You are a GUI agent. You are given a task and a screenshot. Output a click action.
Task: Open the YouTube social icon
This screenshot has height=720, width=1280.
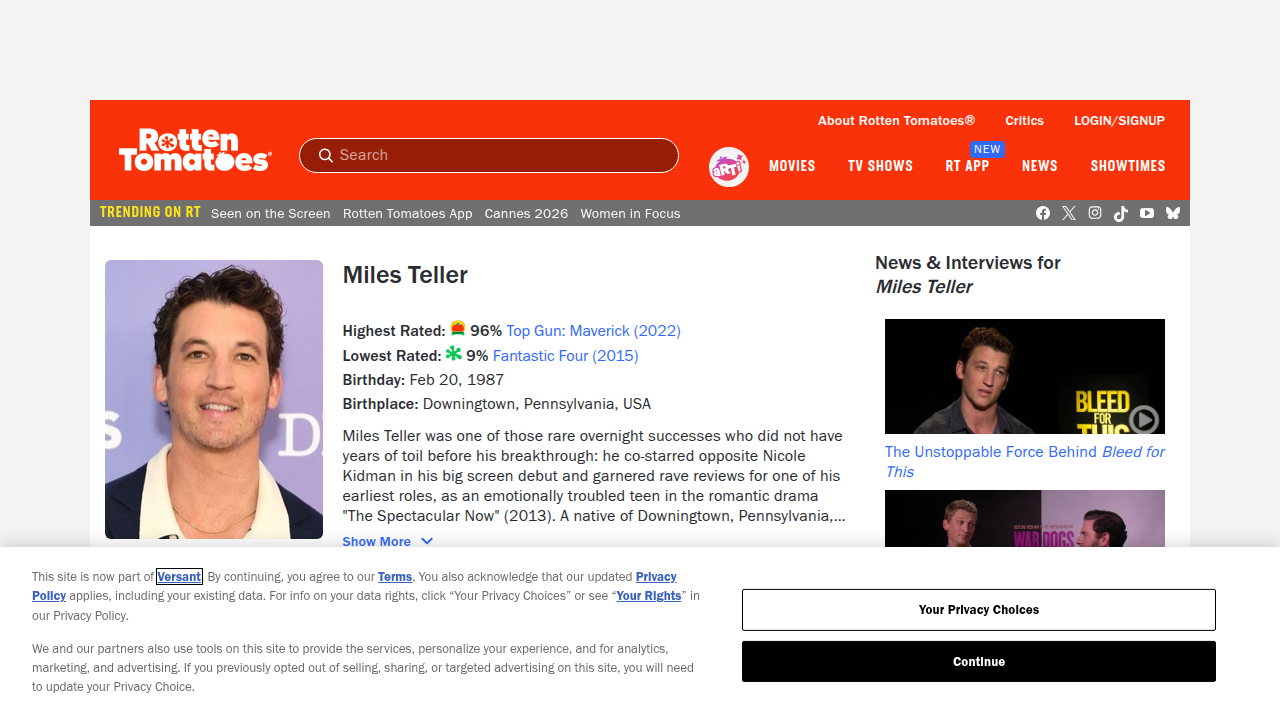1147,213
